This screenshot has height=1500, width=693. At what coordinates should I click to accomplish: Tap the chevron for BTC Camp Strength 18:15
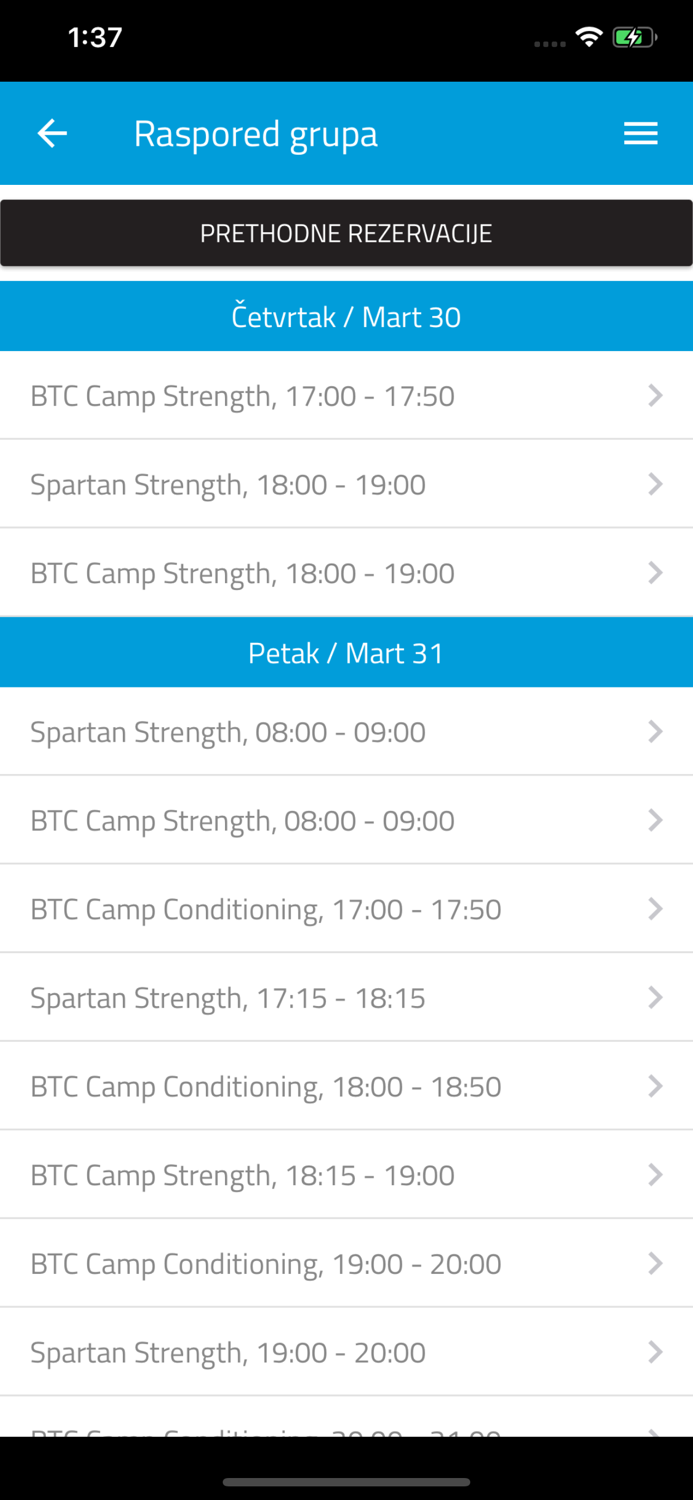(x=656, y=1173)
